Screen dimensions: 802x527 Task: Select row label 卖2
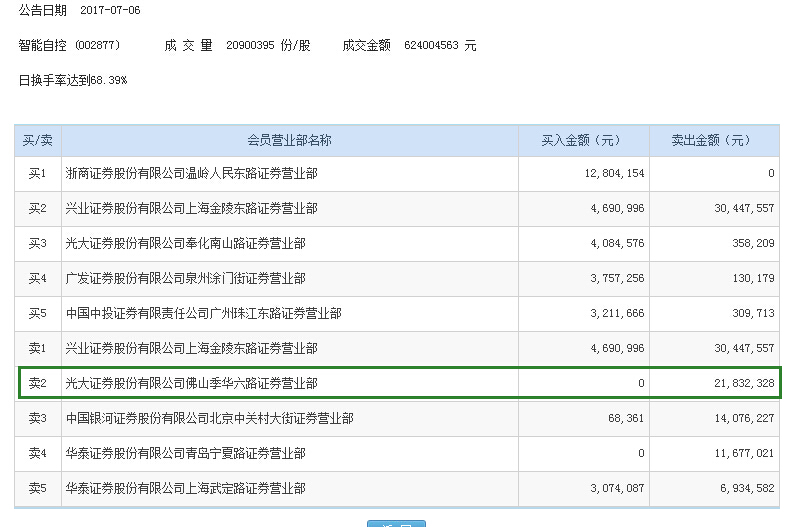point(37,383)
